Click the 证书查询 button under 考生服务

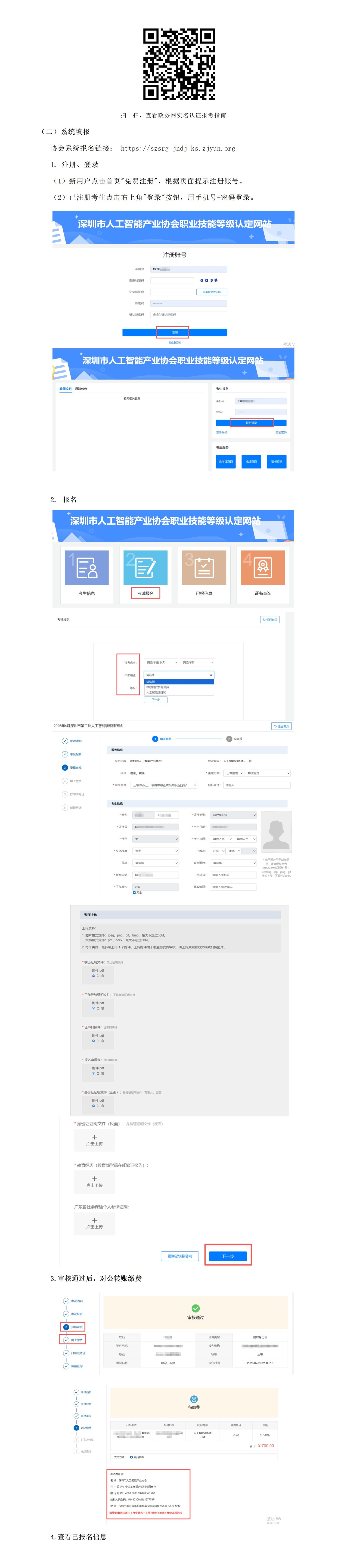click(x=277, y=462)
